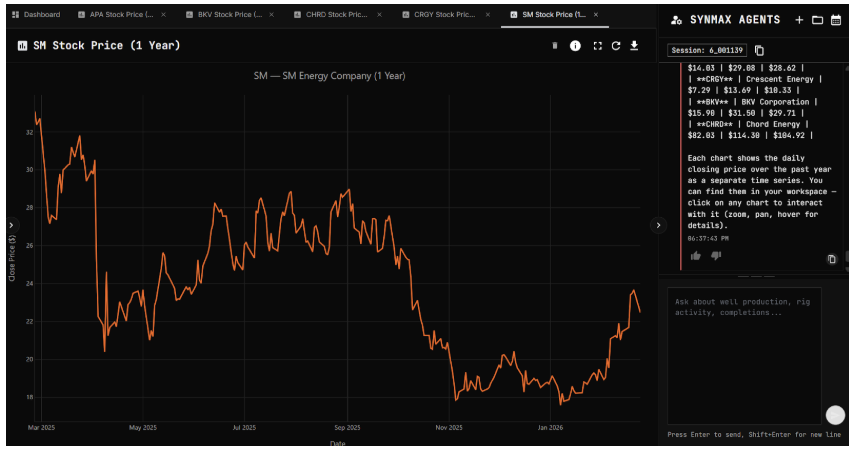This screenshot has height=451, width=853.
Task: Give the agent response a thumbs down
Action: pos(715,256)
